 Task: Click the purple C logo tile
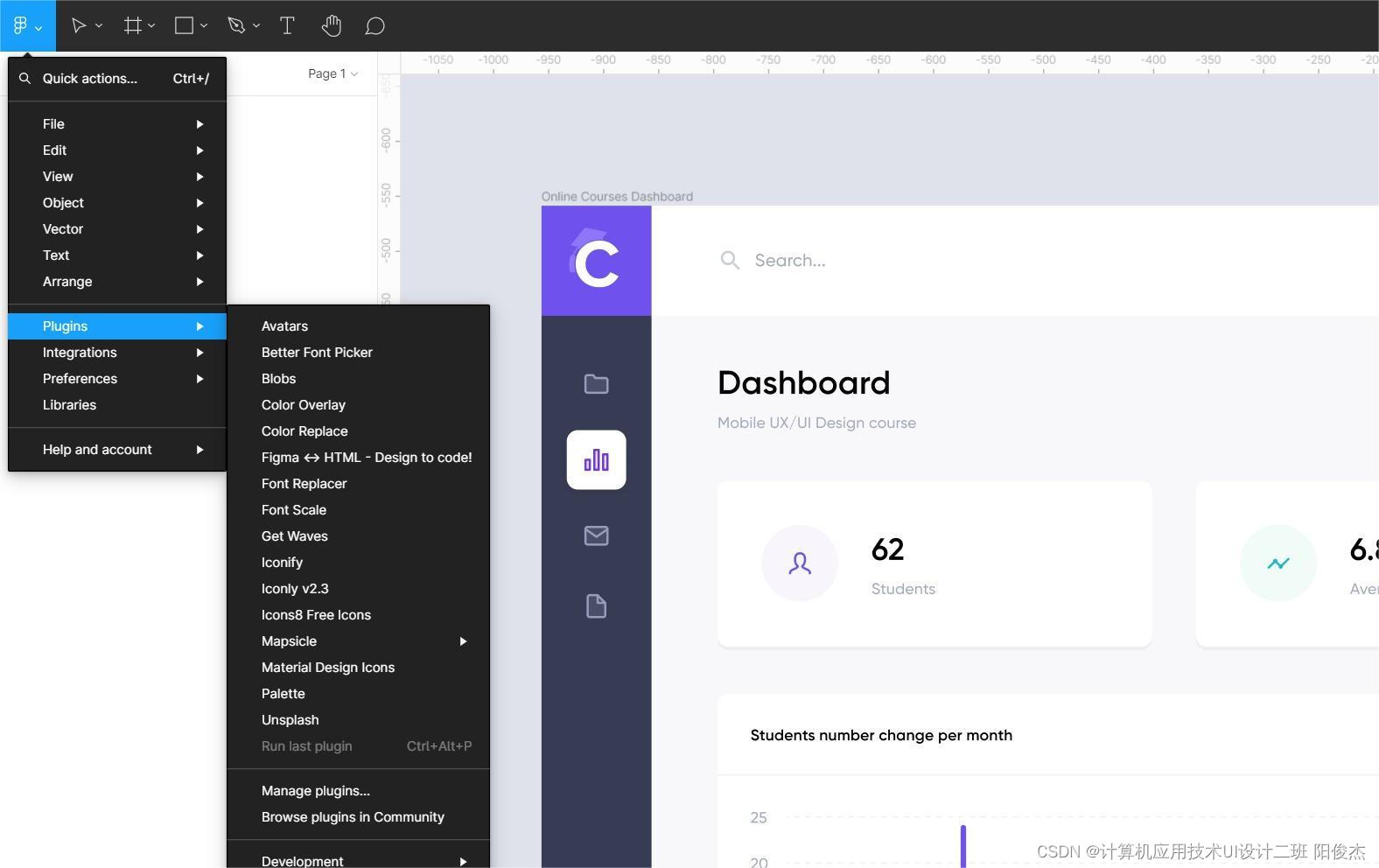[x=597, y=261]
